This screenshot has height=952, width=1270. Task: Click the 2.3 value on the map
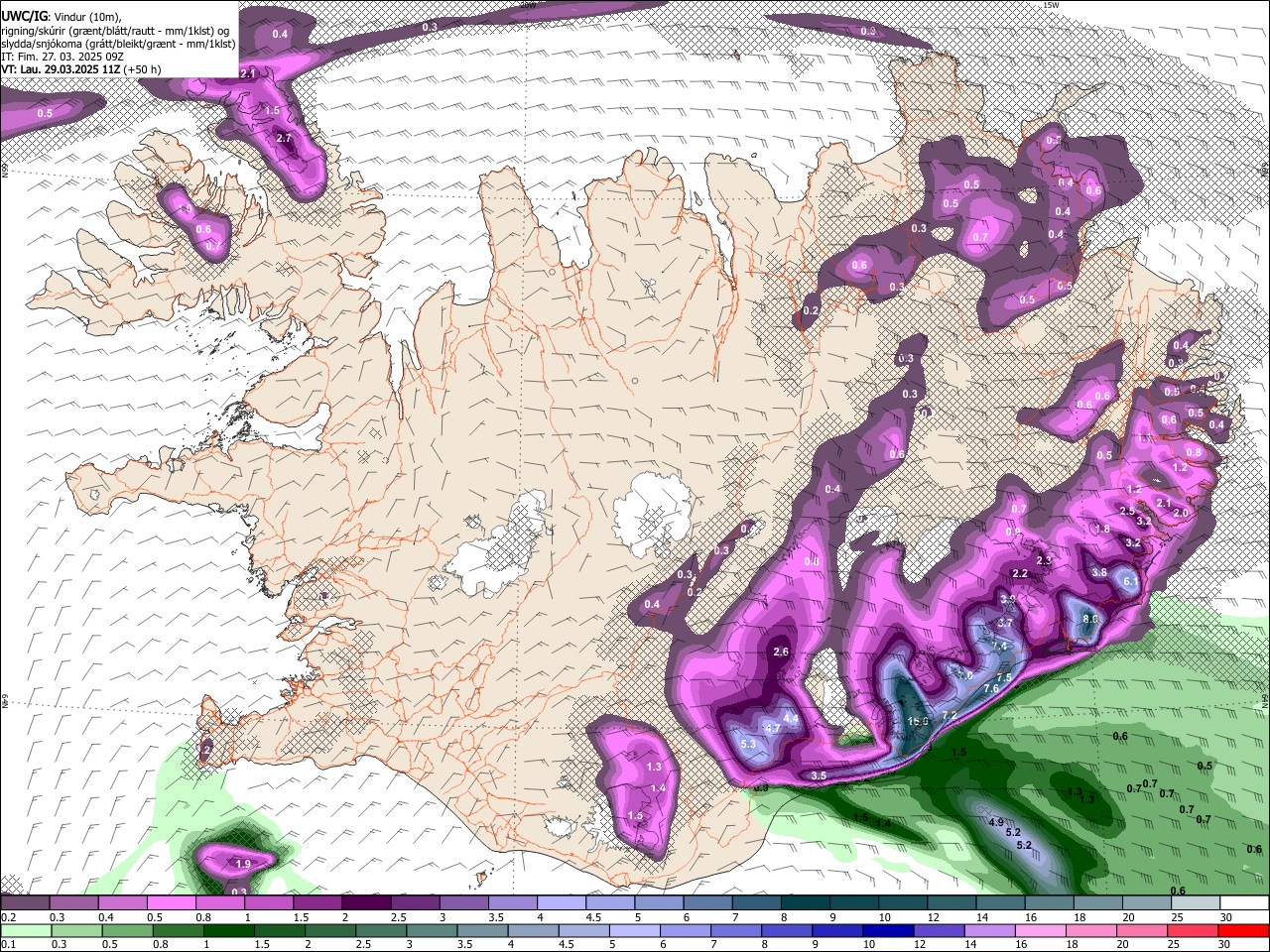[1043, 560]
